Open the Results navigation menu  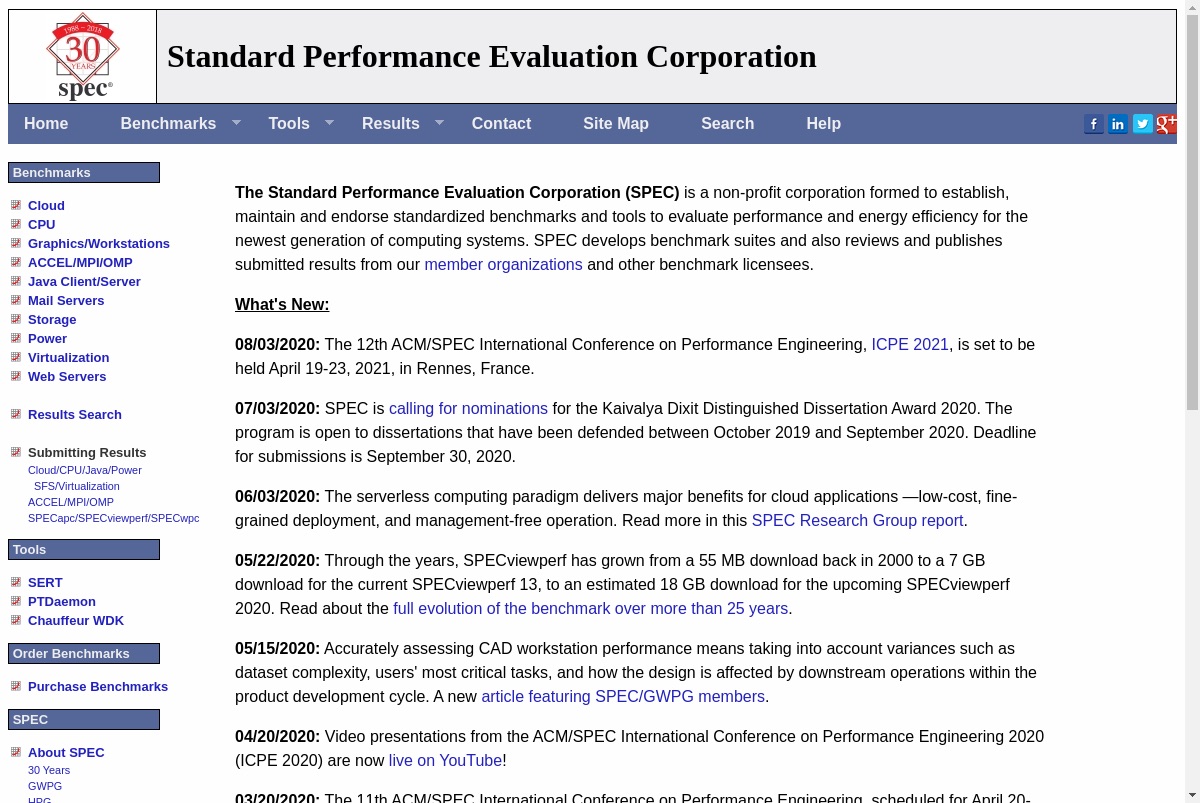tap(391, 124)
